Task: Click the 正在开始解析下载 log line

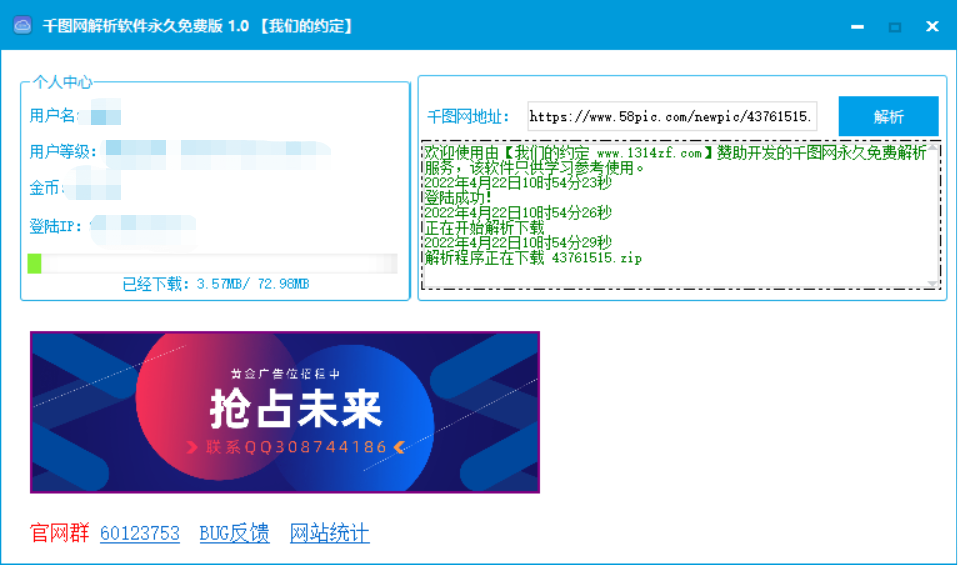Action: [484, 228]
